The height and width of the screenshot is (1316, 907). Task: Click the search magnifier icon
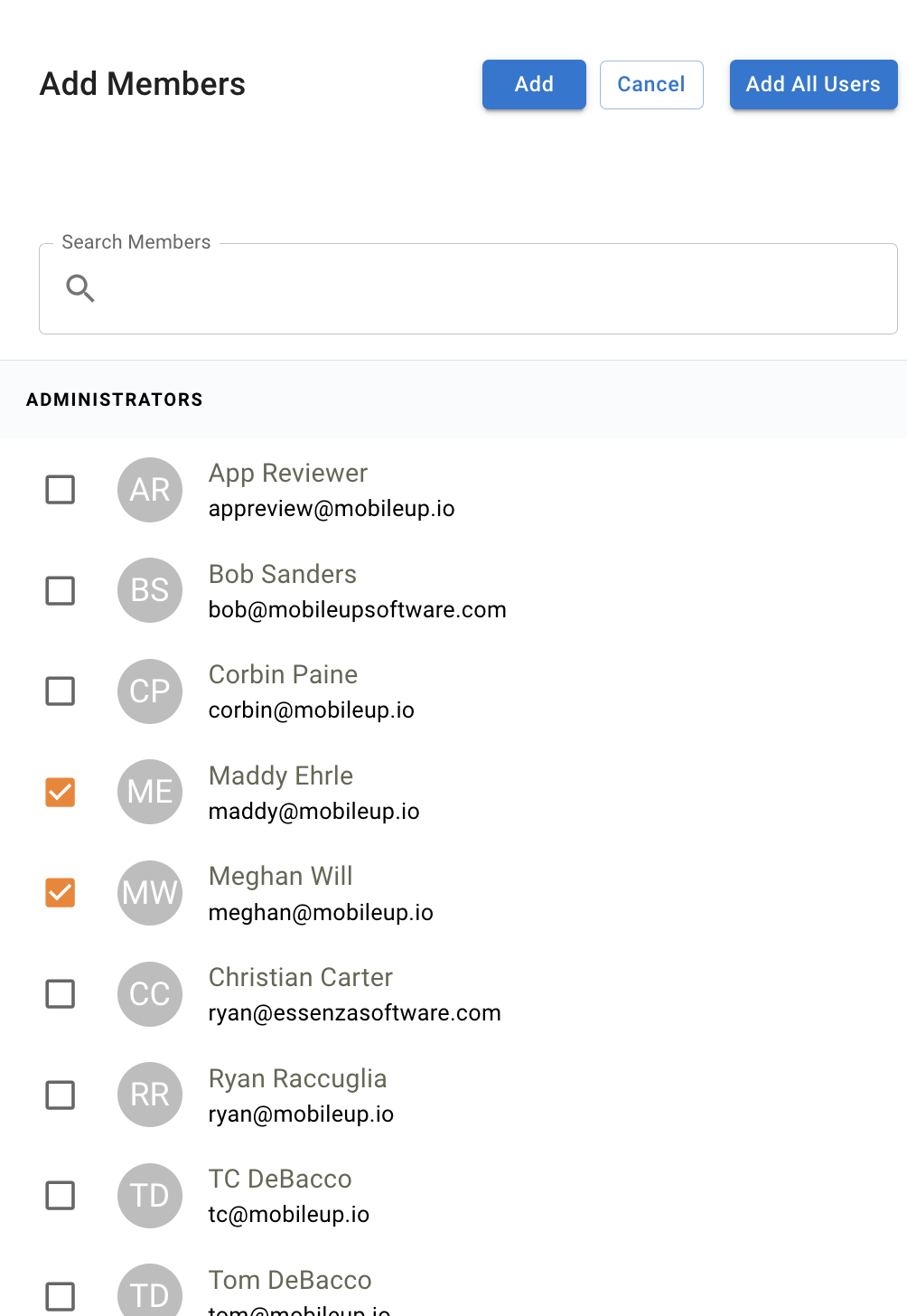79,288
